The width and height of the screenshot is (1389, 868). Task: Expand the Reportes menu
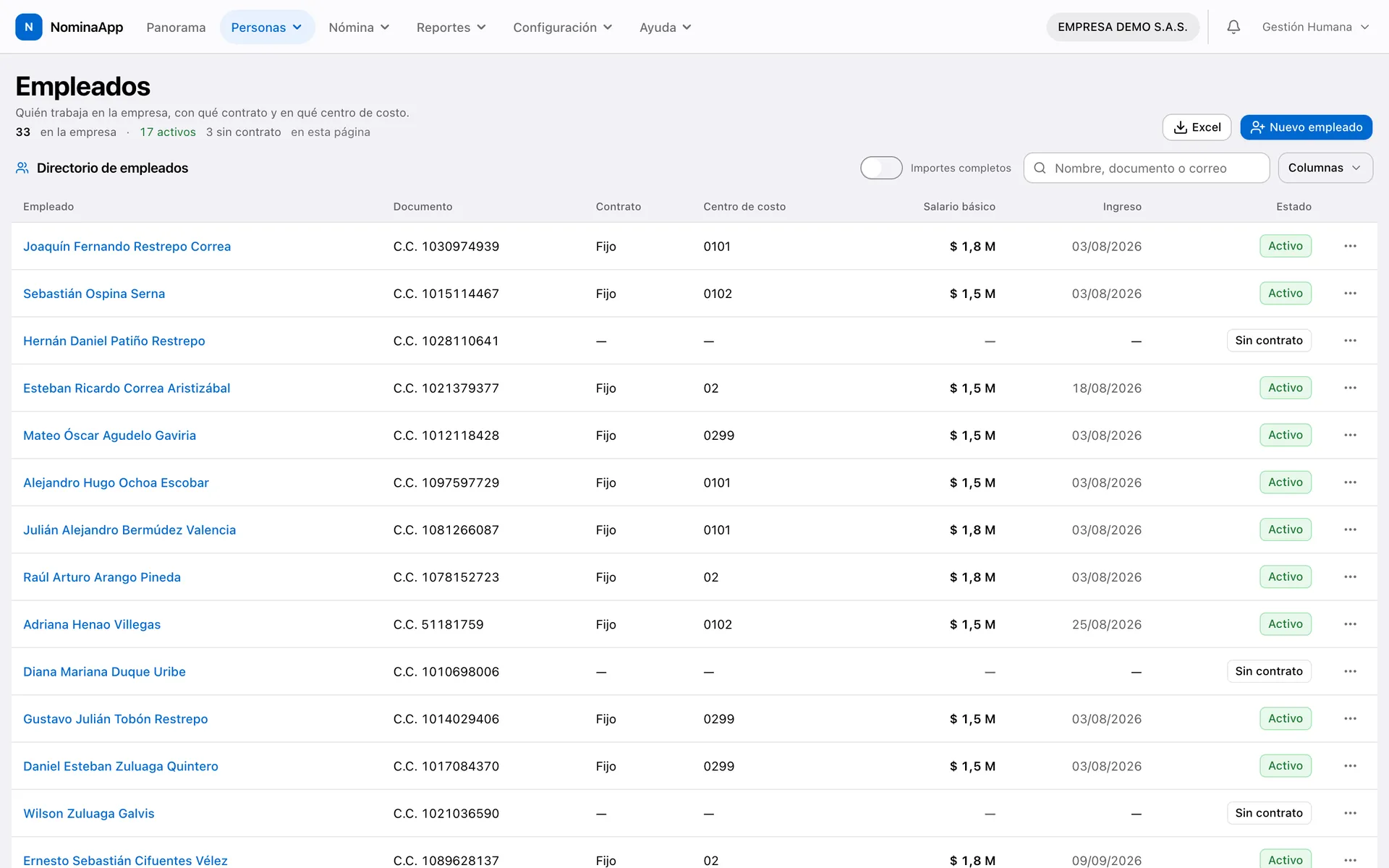click(451, 27)
